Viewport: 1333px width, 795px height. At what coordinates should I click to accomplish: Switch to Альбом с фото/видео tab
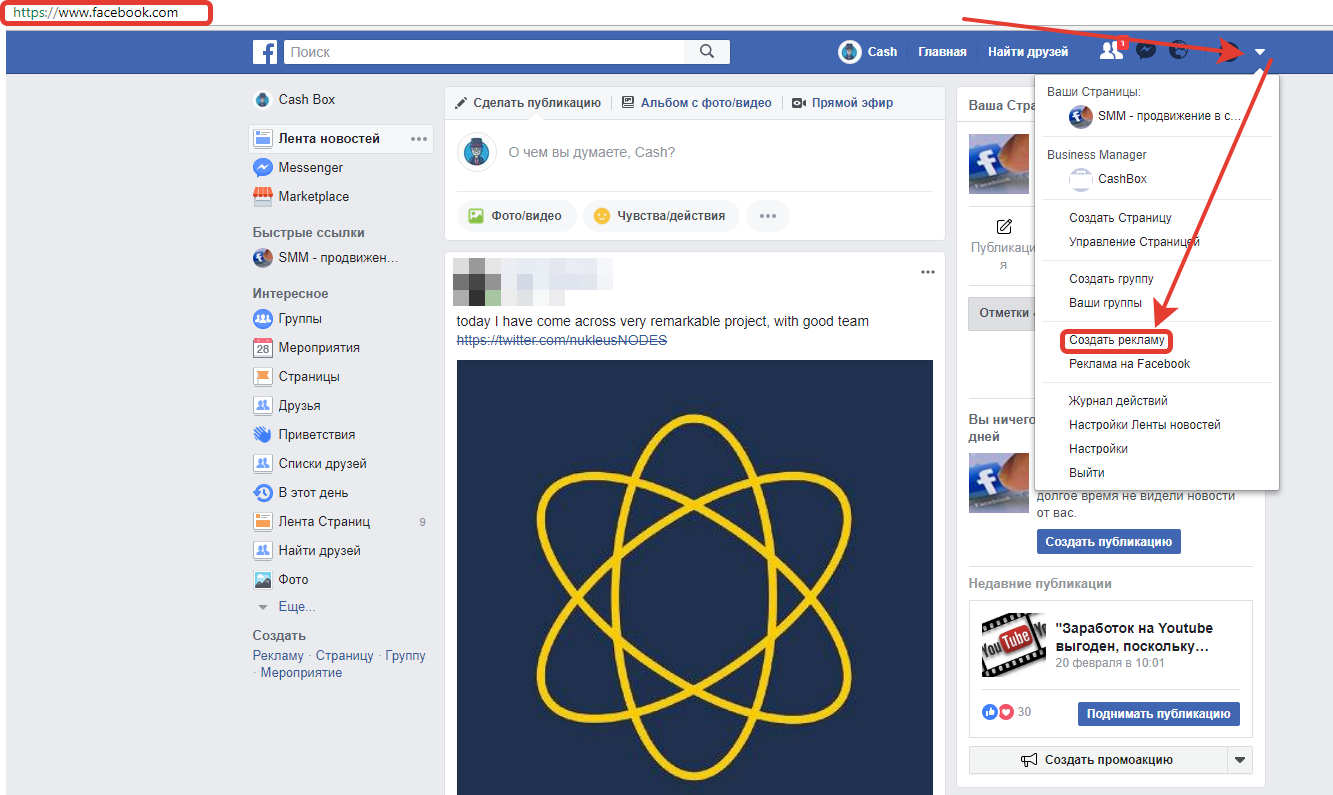697,103
